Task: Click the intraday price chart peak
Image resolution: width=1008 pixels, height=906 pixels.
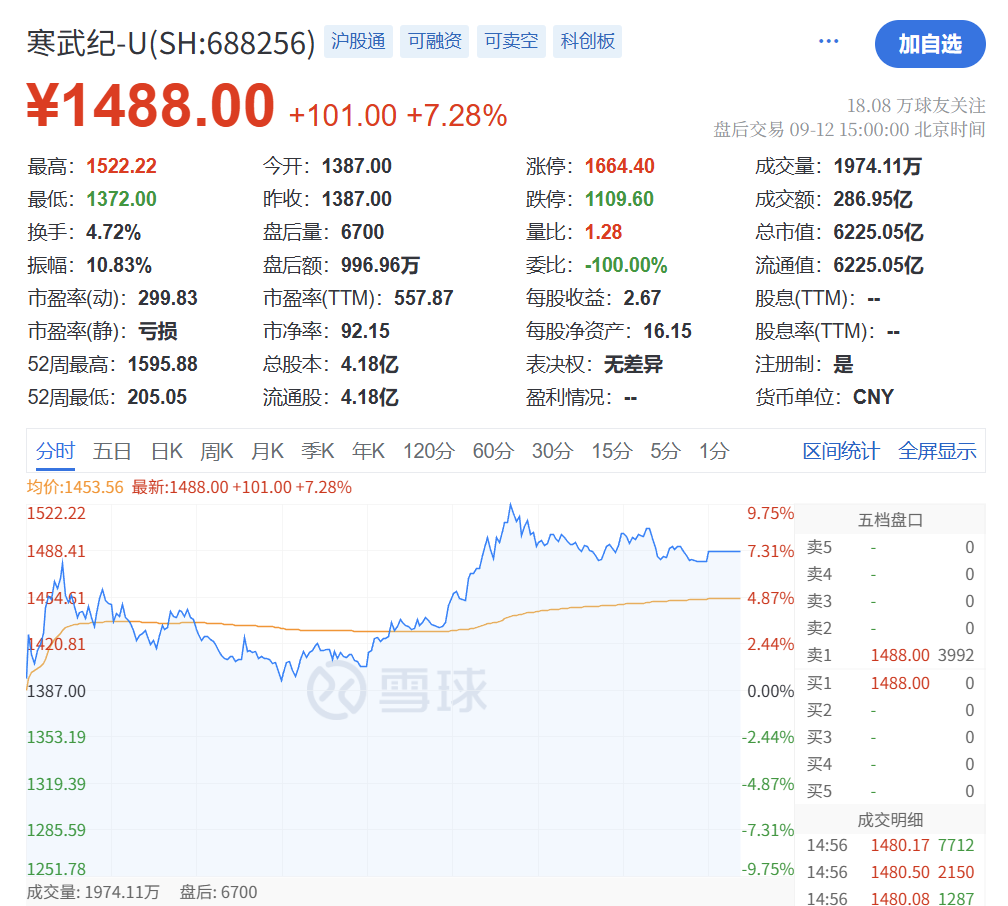Action: tap(511, 505)
